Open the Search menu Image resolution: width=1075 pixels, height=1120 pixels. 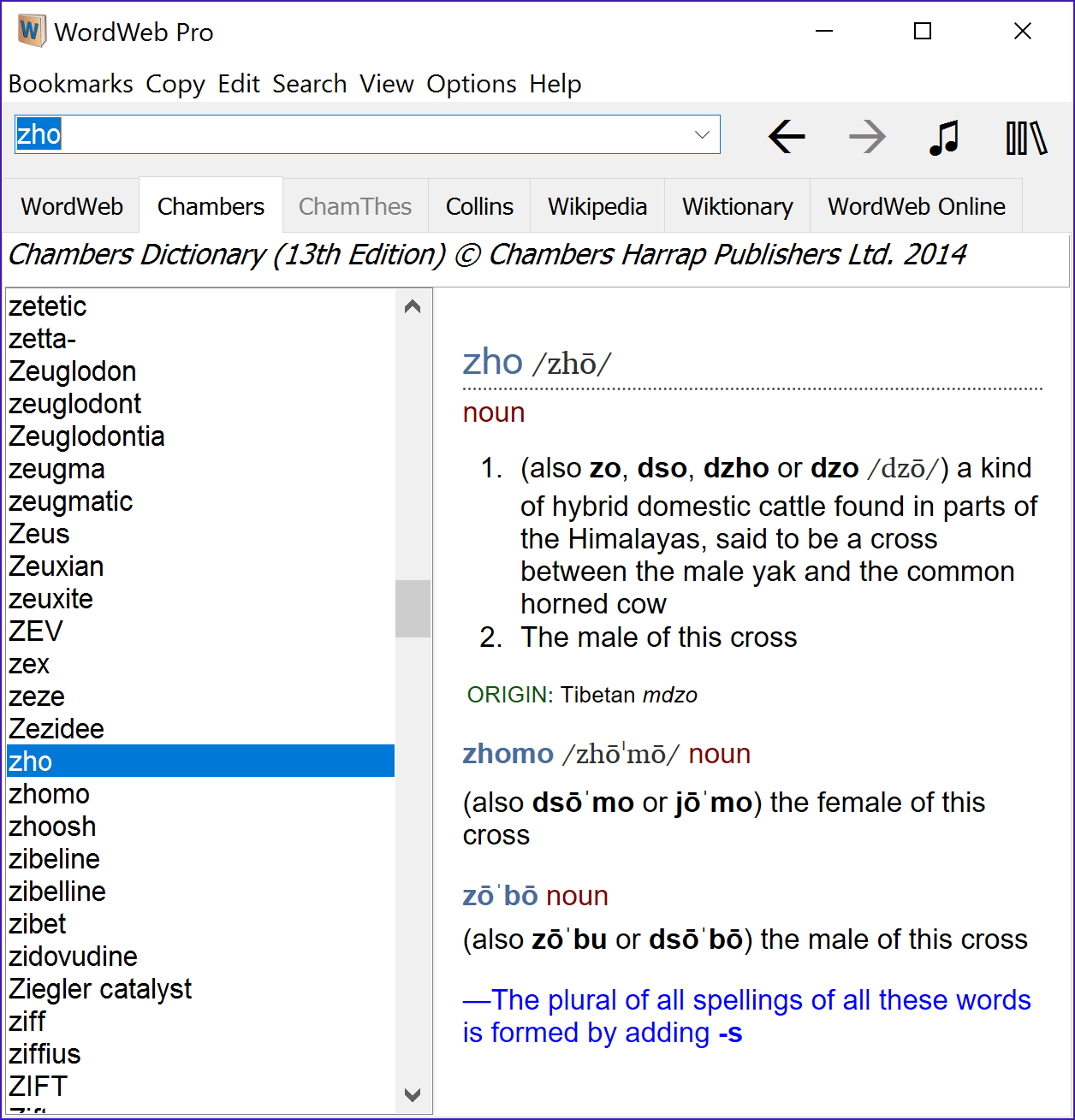point(309,84)
